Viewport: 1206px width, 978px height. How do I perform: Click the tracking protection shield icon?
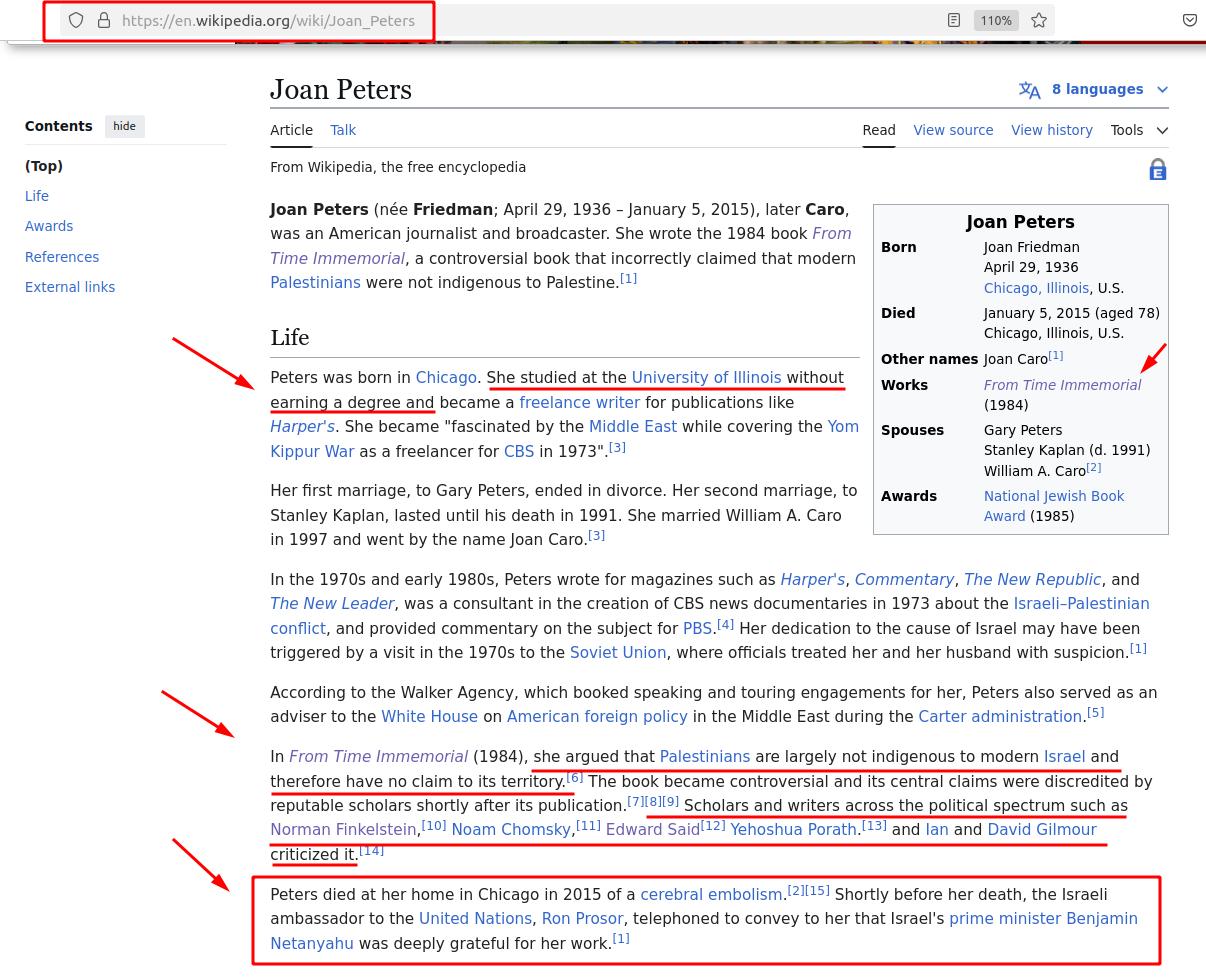coord(76,20)
